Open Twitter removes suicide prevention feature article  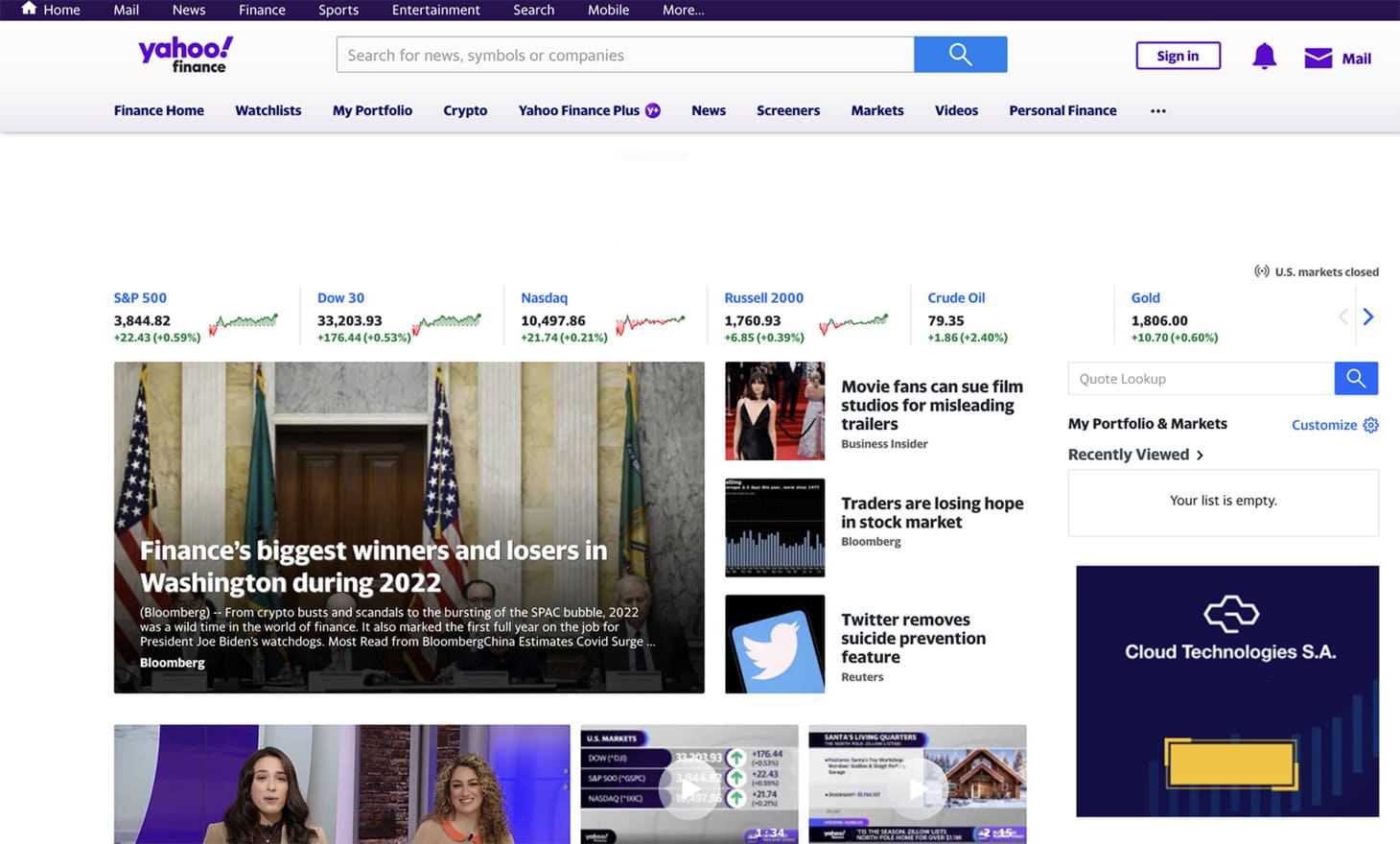pyautogui.click(x=913, y=638)
